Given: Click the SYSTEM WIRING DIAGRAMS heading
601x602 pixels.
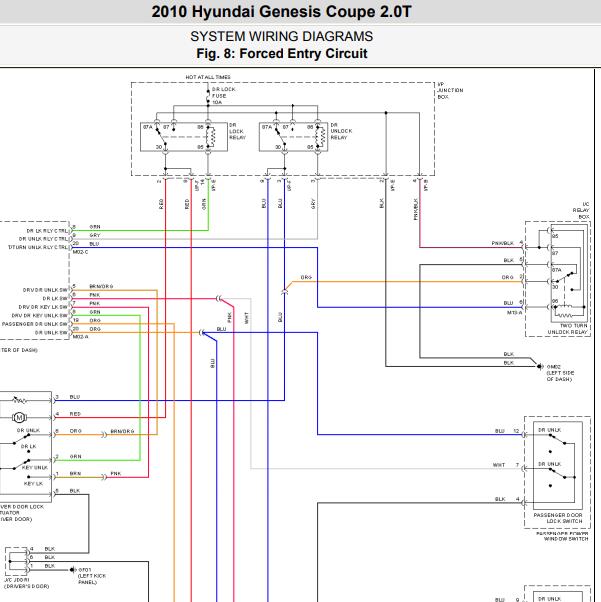Looking at the screenshot, I should click(x=281, y=36).
